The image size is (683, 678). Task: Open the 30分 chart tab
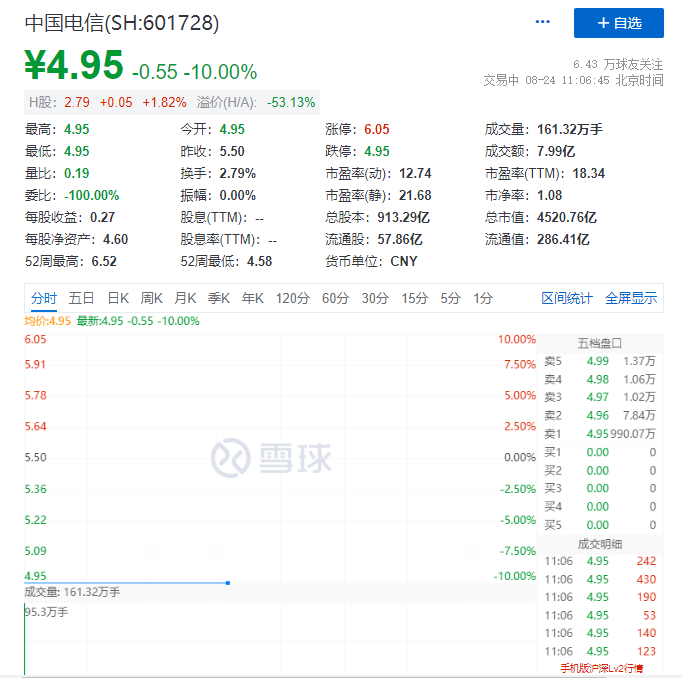pyautogui.click(x=375, y=298)
